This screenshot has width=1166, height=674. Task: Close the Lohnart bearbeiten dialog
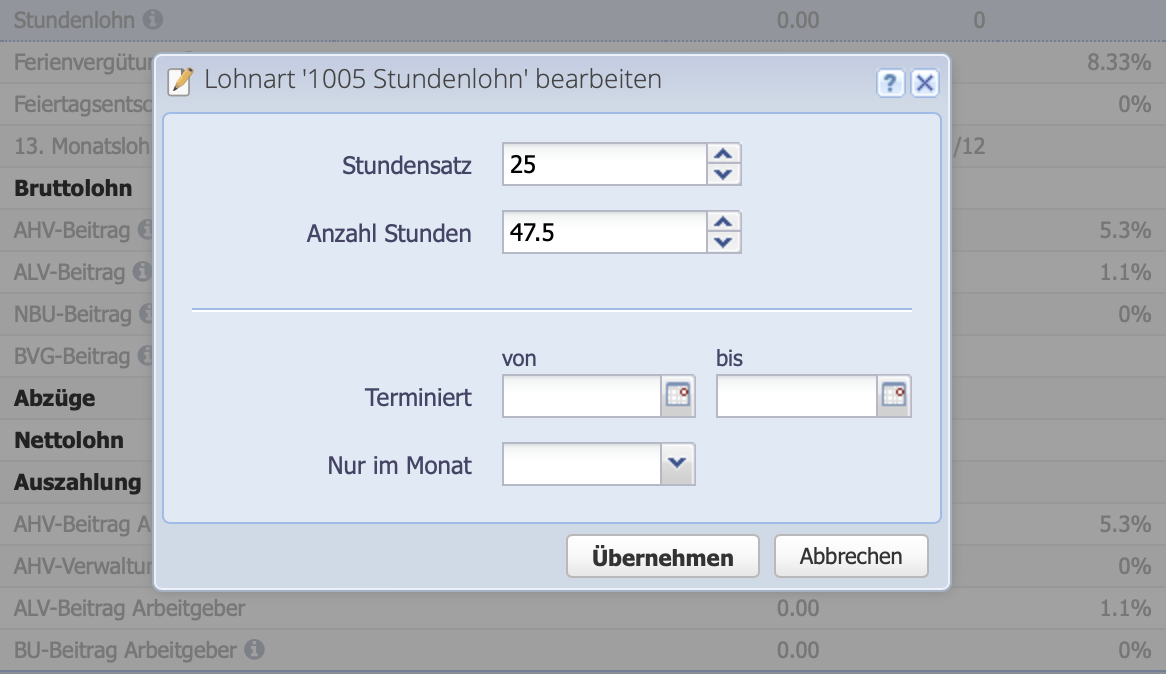coord(925,83)
